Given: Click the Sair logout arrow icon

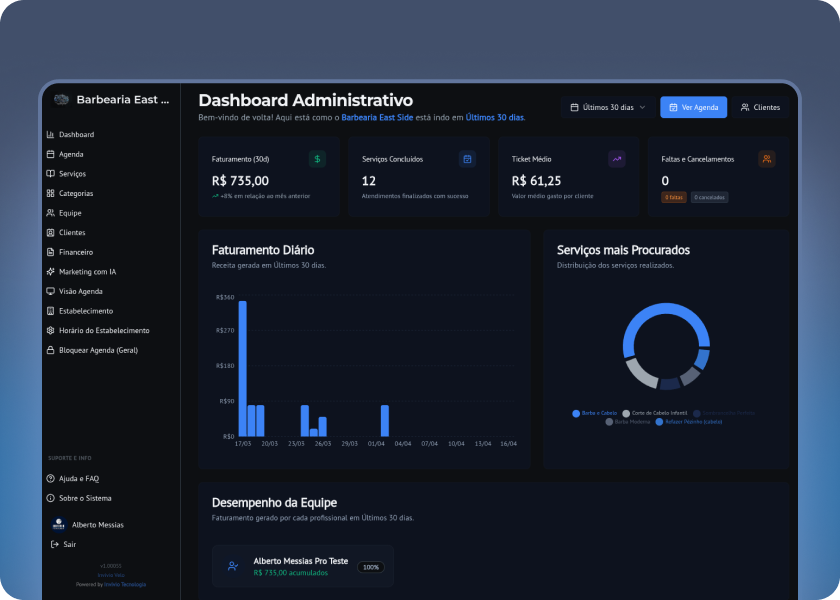Looking at the screenshot, I should (55, 544).
